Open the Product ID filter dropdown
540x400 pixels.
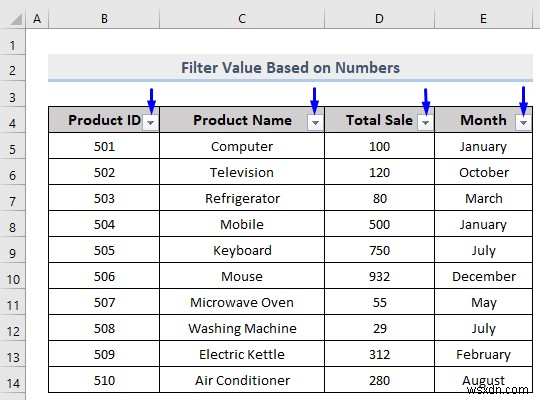tap(150, 123)
